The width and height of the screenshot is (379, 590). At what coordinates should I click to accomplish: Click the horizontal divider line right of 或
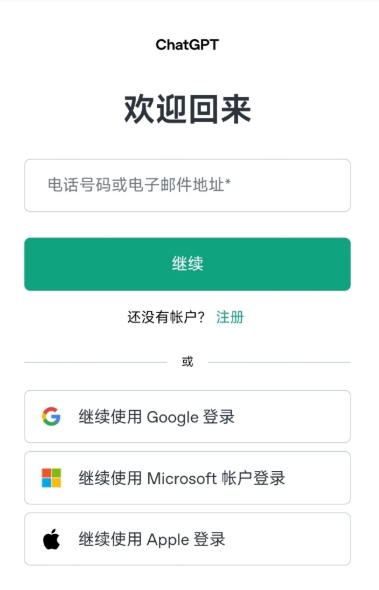pyautogui.click(x=279, y=362)
